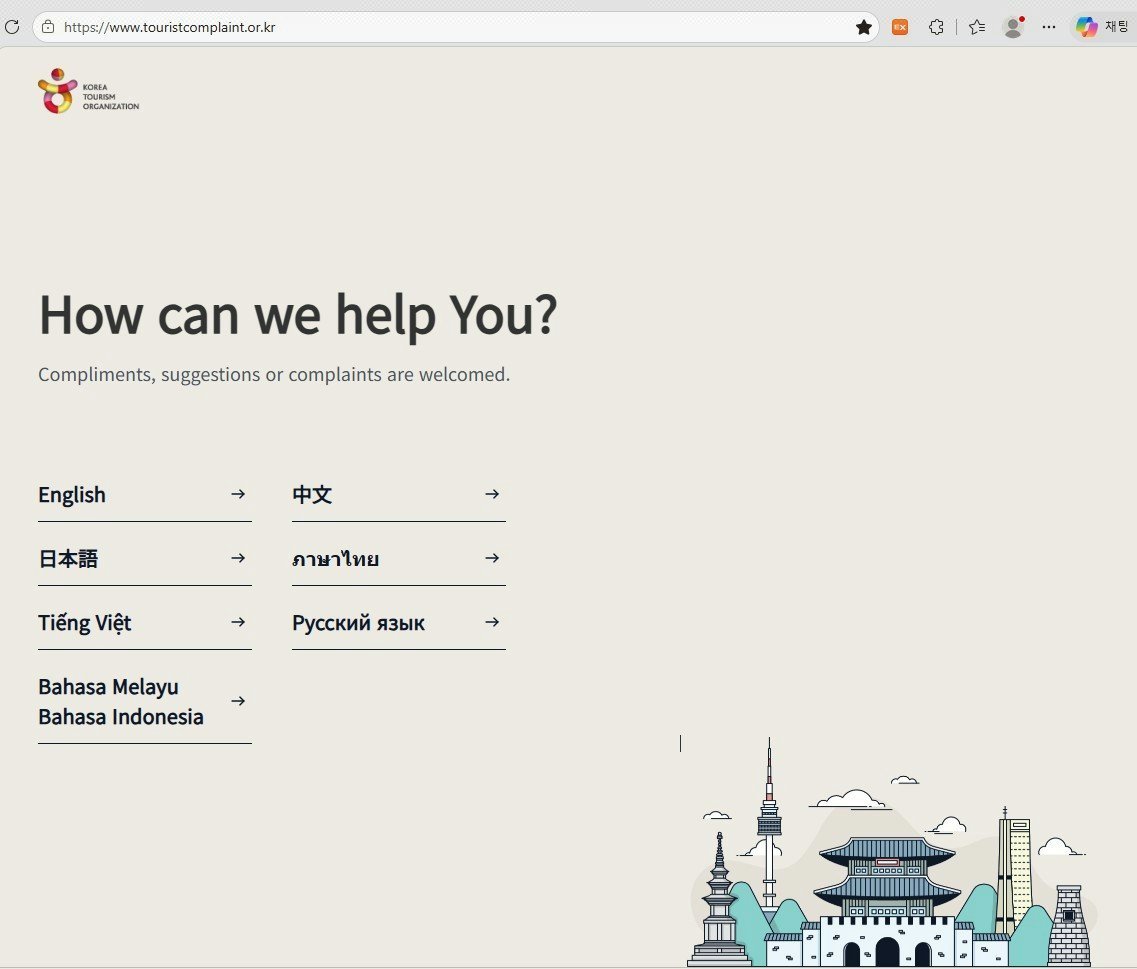
Task: Open the orange EX extension icon
Action: (x=900, y=28)
